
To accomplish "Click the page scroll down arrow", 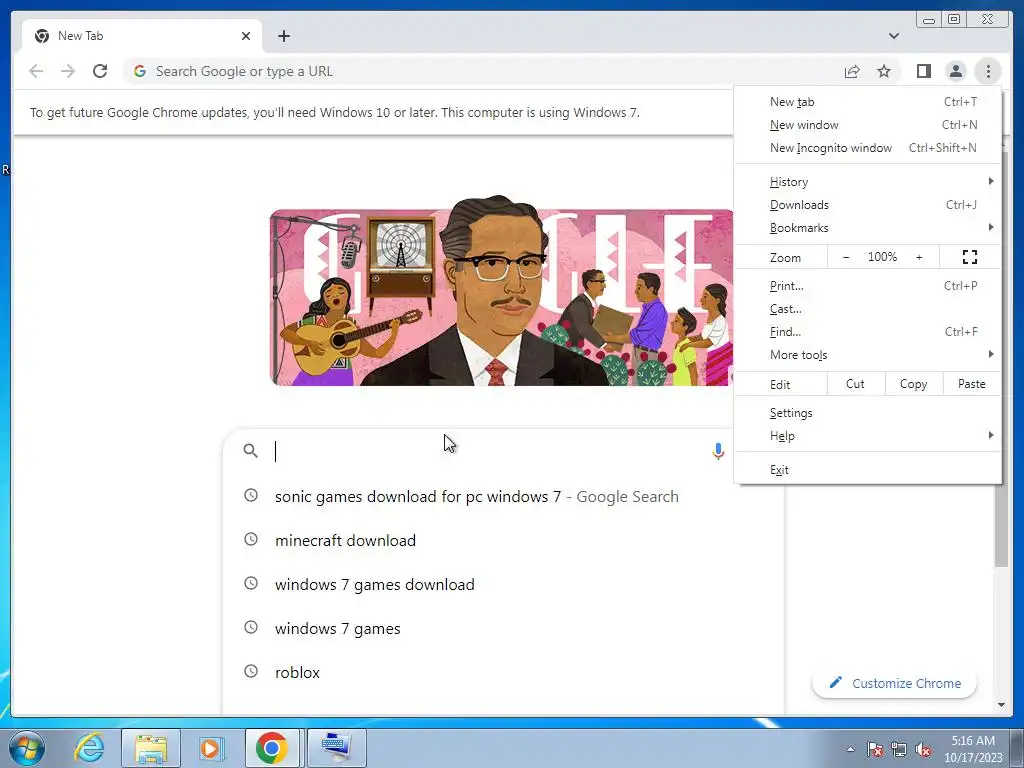I will click(x=1002, y=705).
